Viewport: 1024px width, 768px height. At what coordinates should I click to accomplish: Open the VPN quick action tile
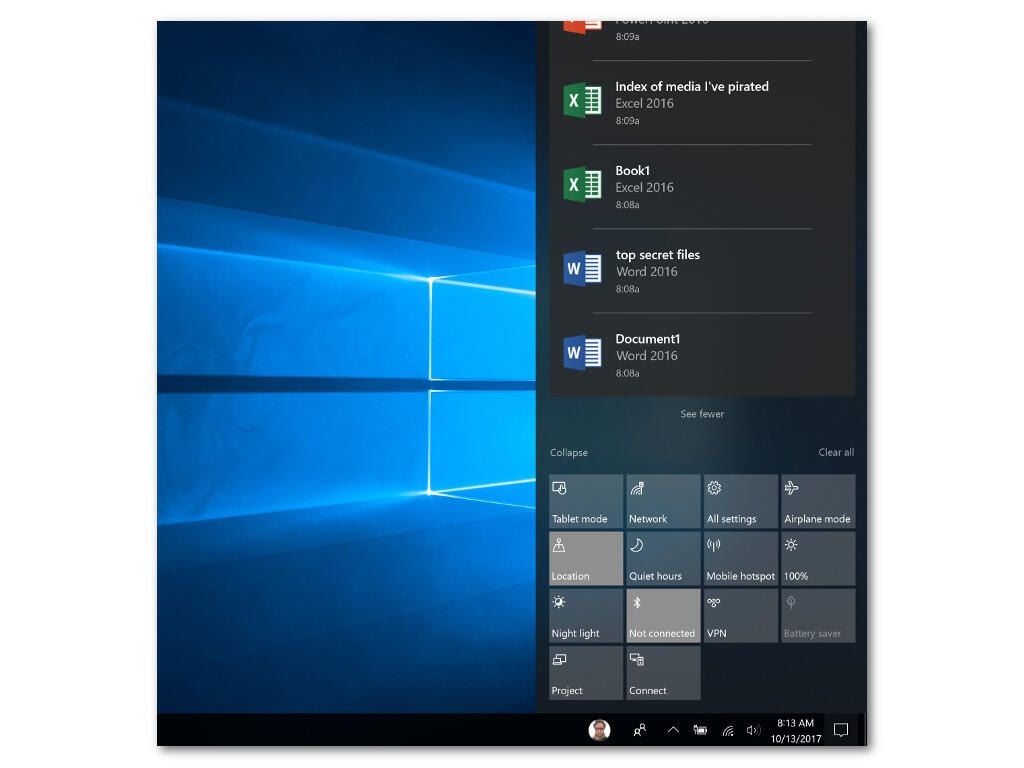tap(741, 616)
